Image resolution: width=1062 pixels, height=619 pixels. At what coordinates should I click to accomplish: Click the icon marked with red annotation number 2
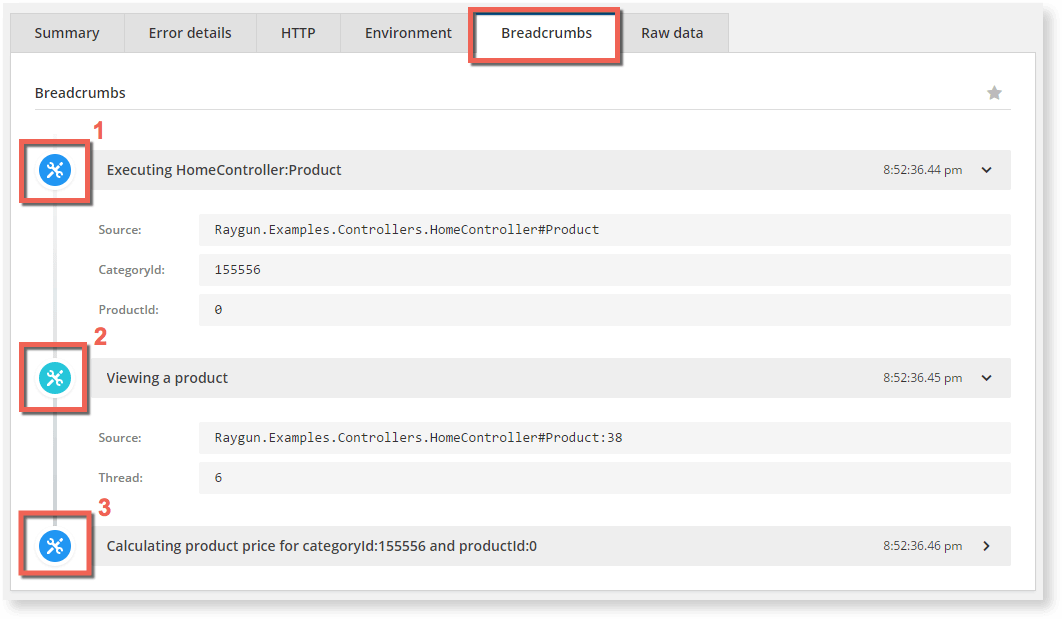(x=55, y=379)
